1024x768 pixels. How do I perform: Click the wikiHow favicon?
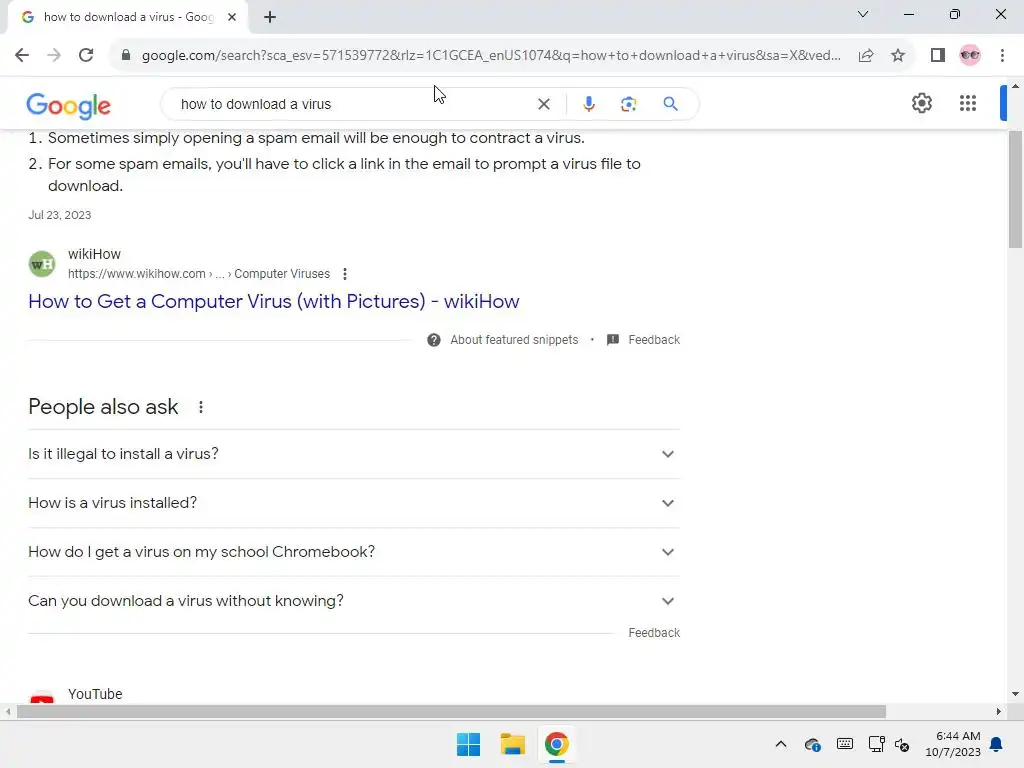(42, 264)
